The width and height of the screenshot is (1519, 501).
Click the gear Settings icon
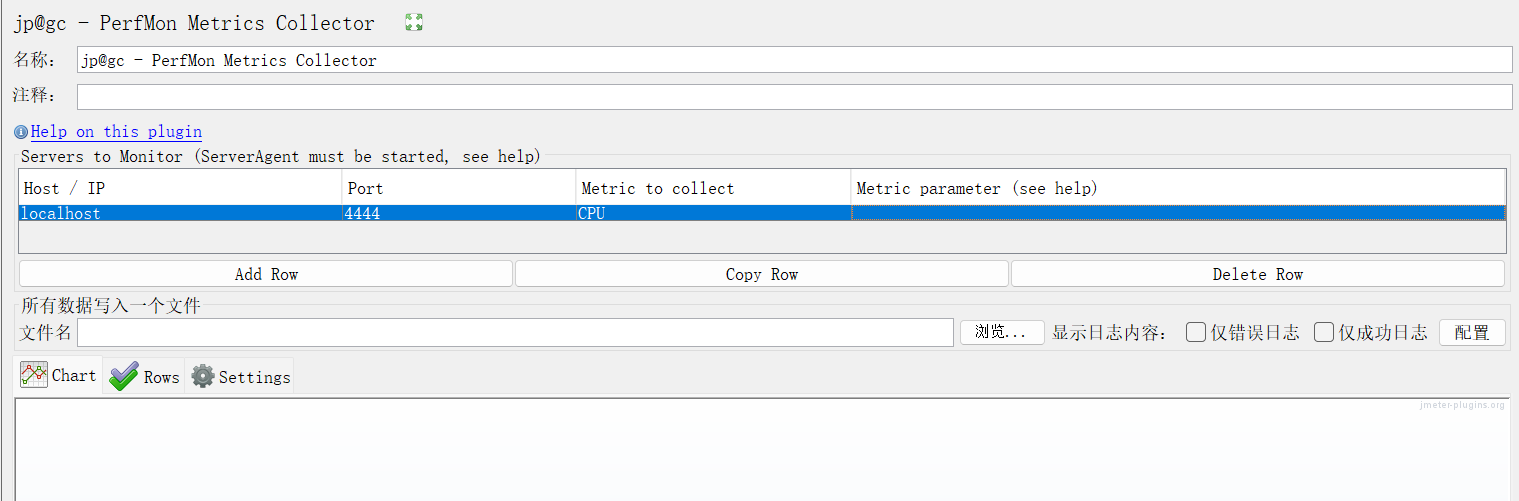[203, 376]
